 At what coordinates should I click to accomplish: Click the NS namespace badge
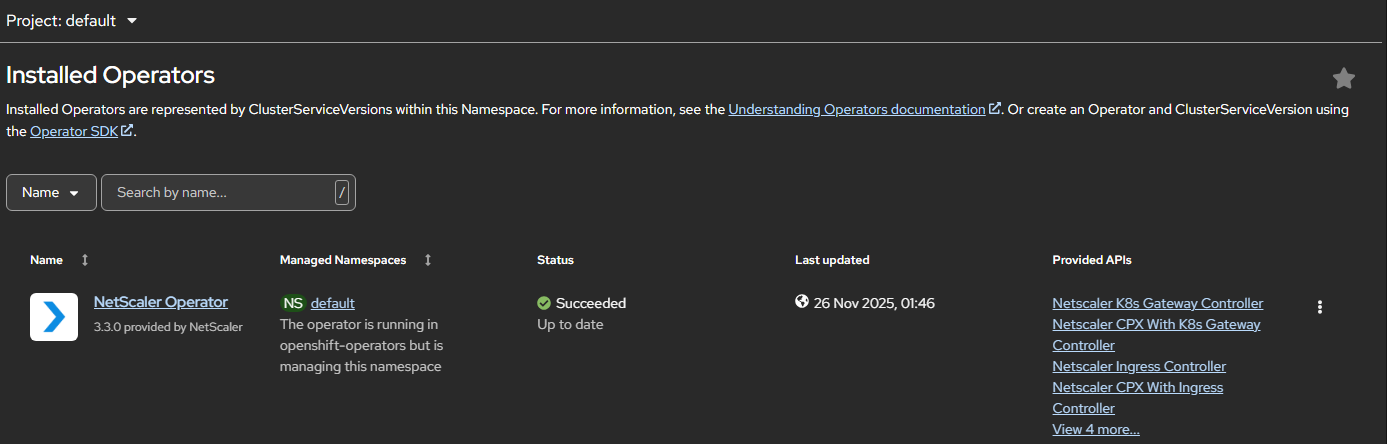tap(293, 303)
